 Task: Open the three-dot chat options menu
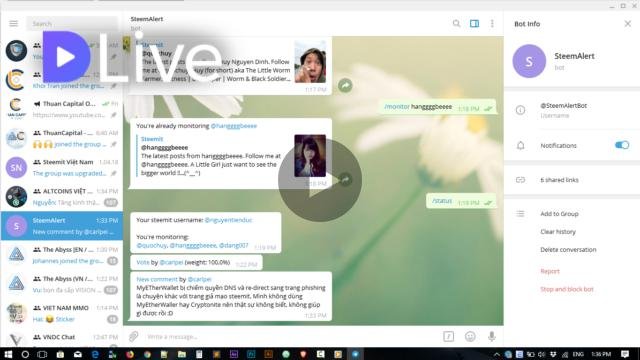(492, 24)
